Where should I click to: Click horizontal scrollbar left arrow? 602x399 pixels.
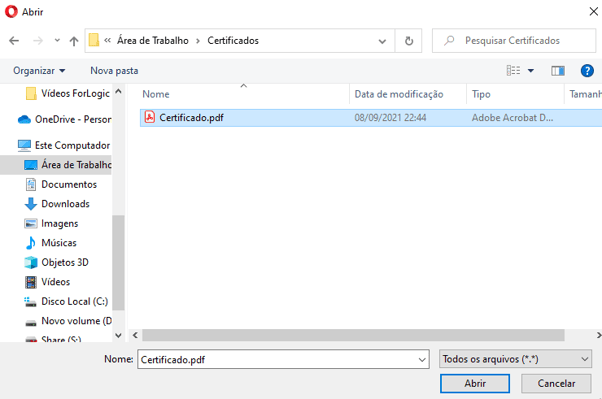coord(135,335)
